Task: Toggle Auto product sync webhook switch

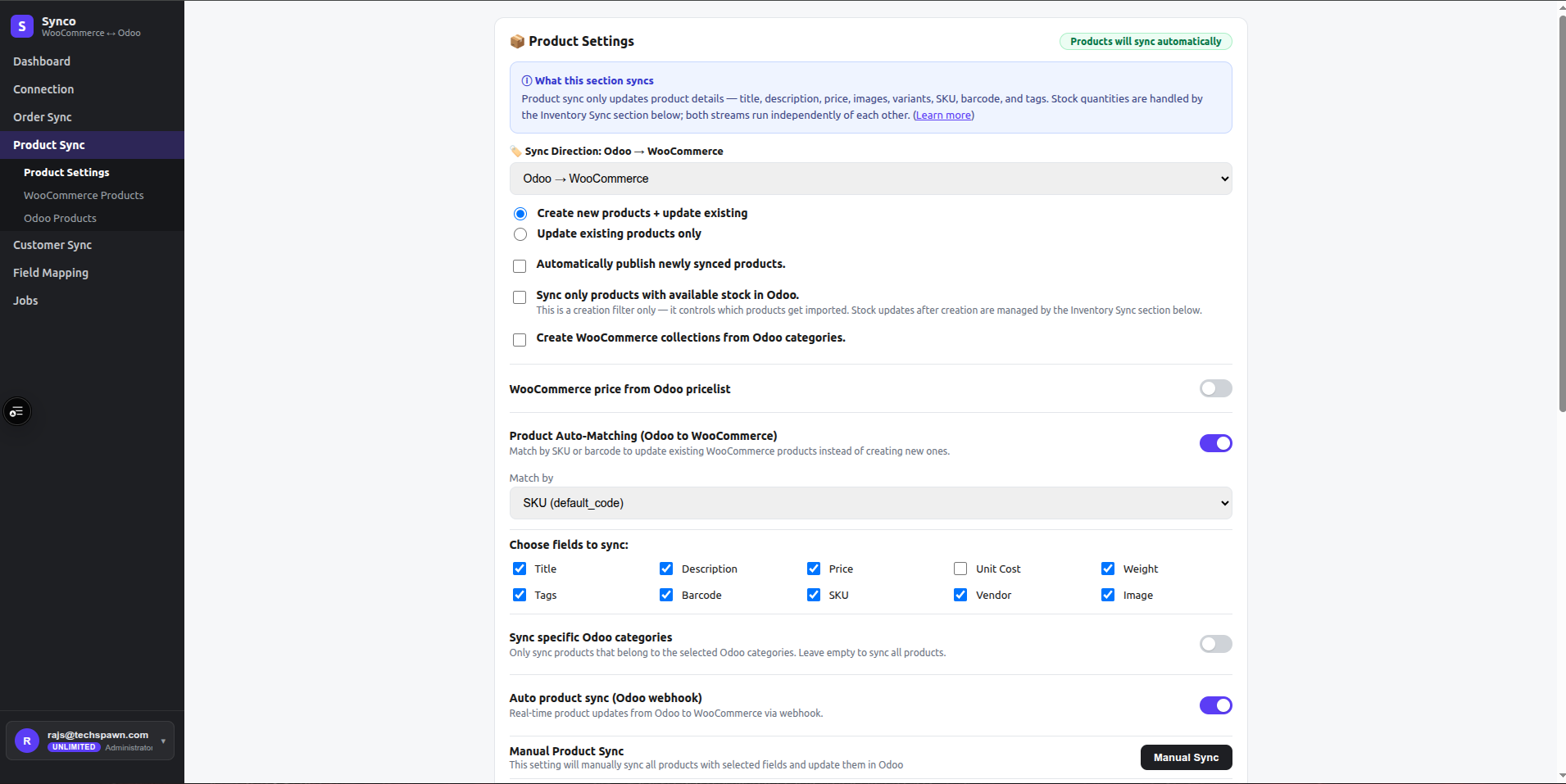Action: click(1215, 705)
